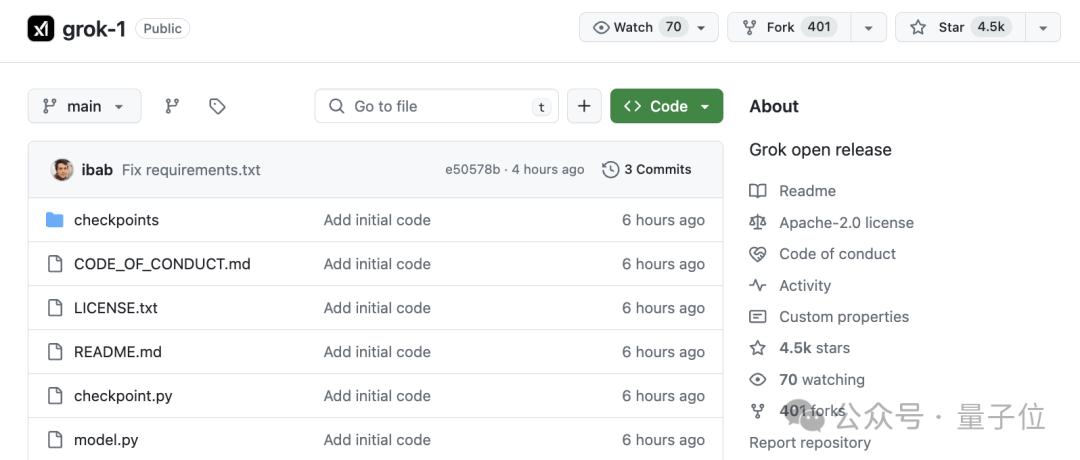Click the Report repository link
This screenshot has height=460, width=1080.
(810, 443)
